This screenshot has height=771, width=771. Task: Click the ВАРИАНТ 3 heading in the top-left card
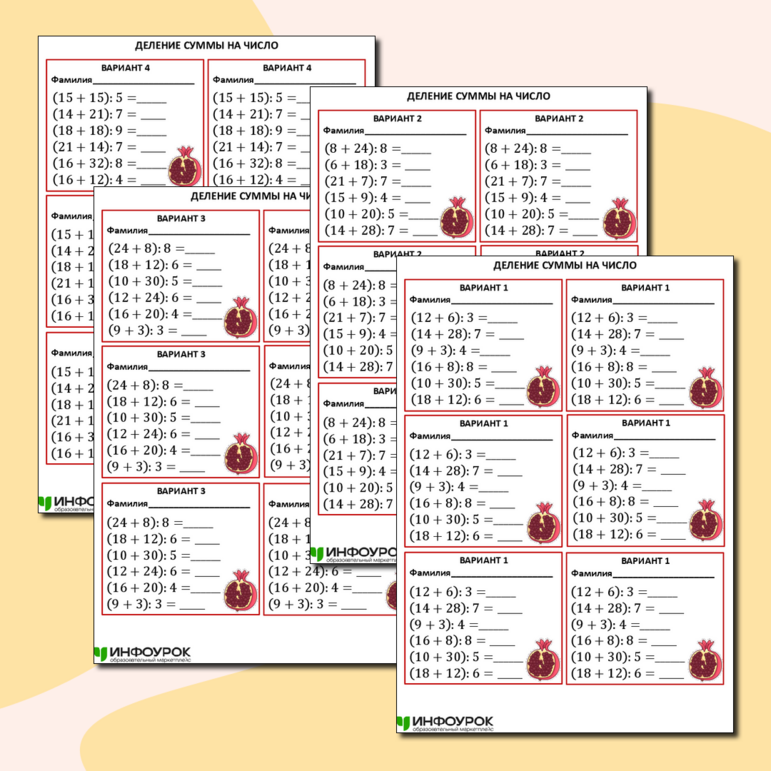(x=181, y=217)
